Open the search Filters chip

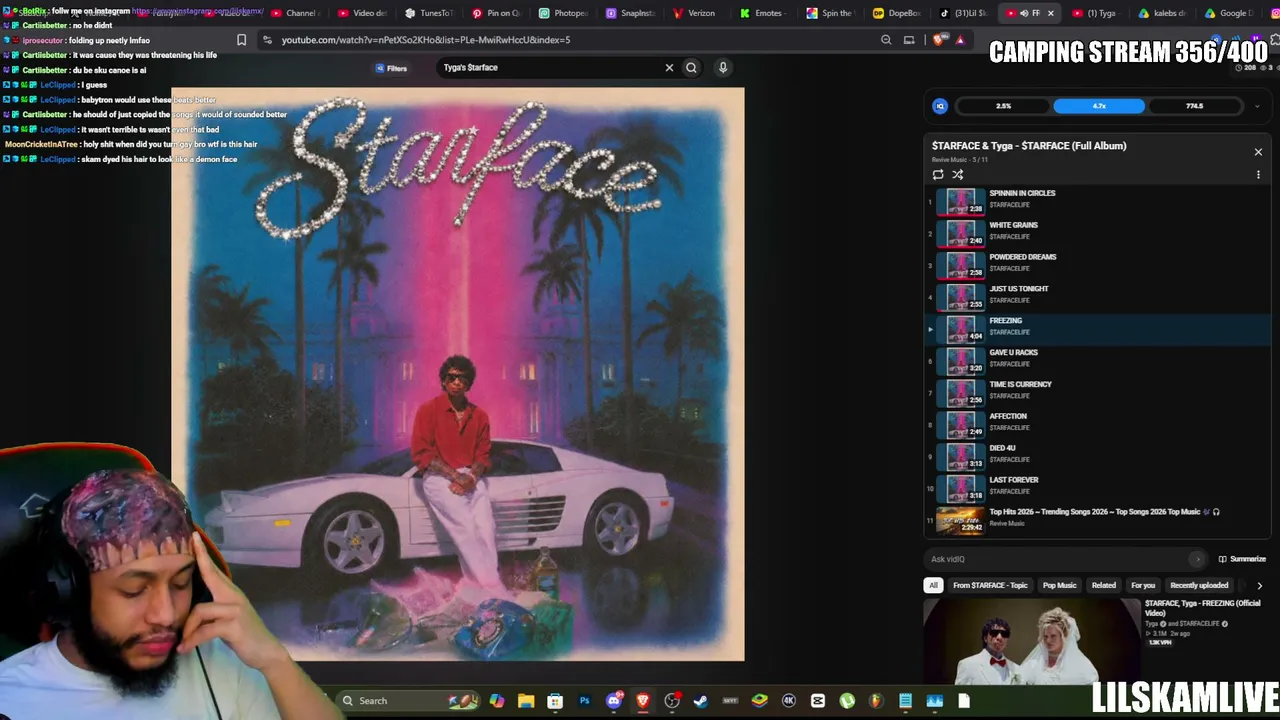pos(391,68)
